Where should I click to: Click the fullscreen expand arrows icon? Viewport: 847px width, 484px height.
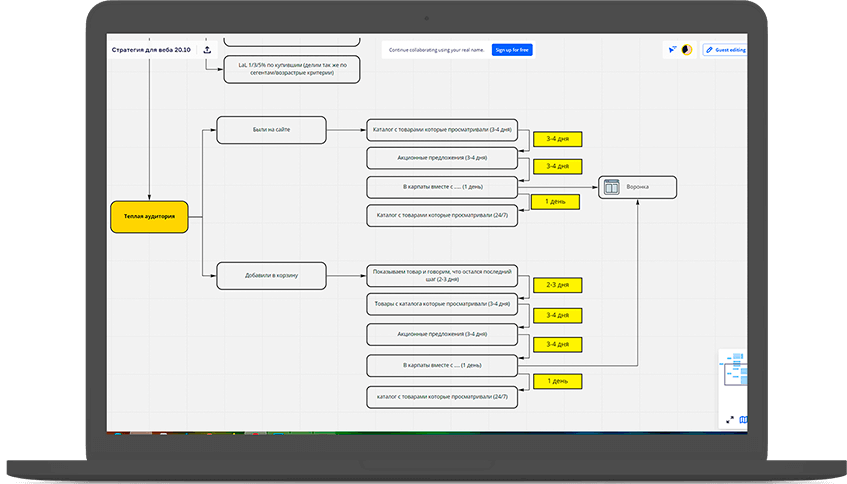(729, 420)
